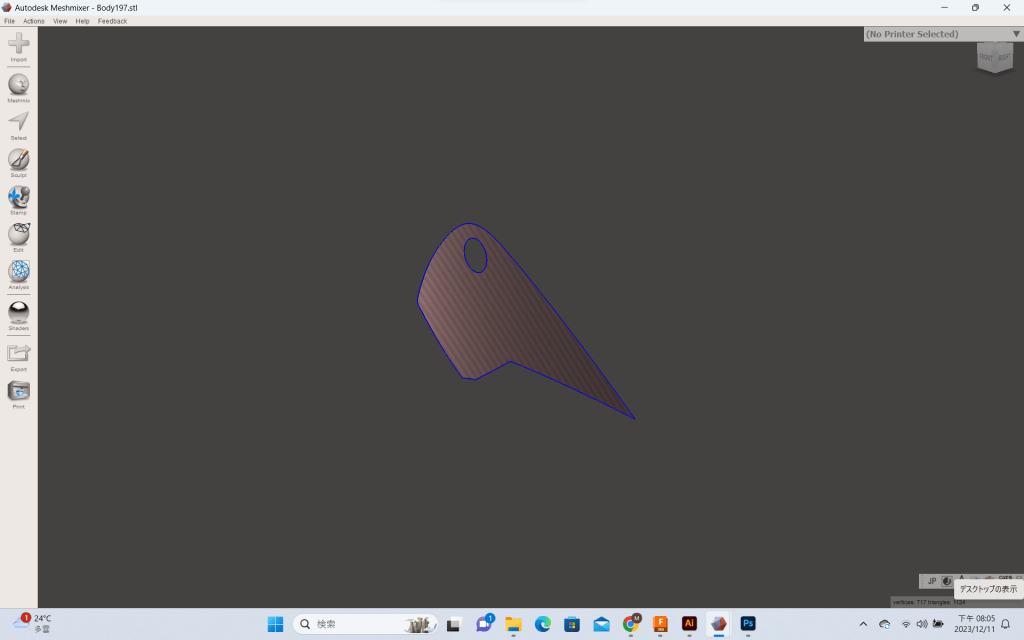Click the Import tool icon
The image size is (1024, 640).
click(x=18, y=44)
